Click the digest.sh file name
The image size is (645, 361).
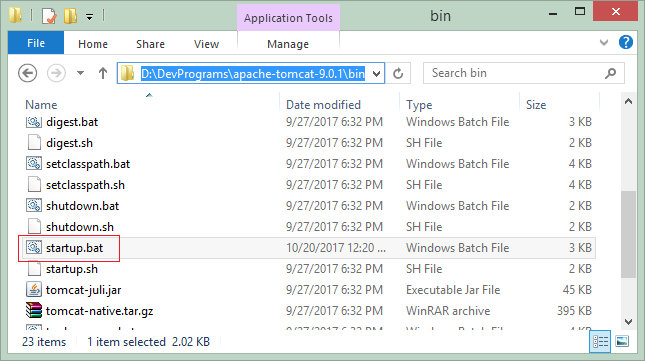pos(70,143)
